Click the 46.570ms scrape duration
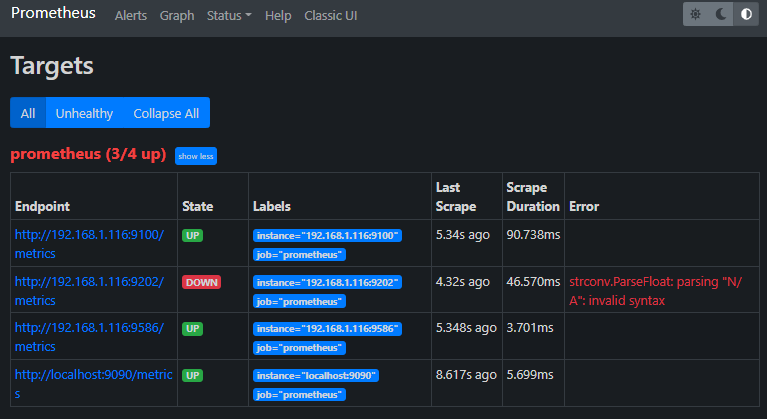The height and width of the screenshot is (419, 767). tap(533, 282)
